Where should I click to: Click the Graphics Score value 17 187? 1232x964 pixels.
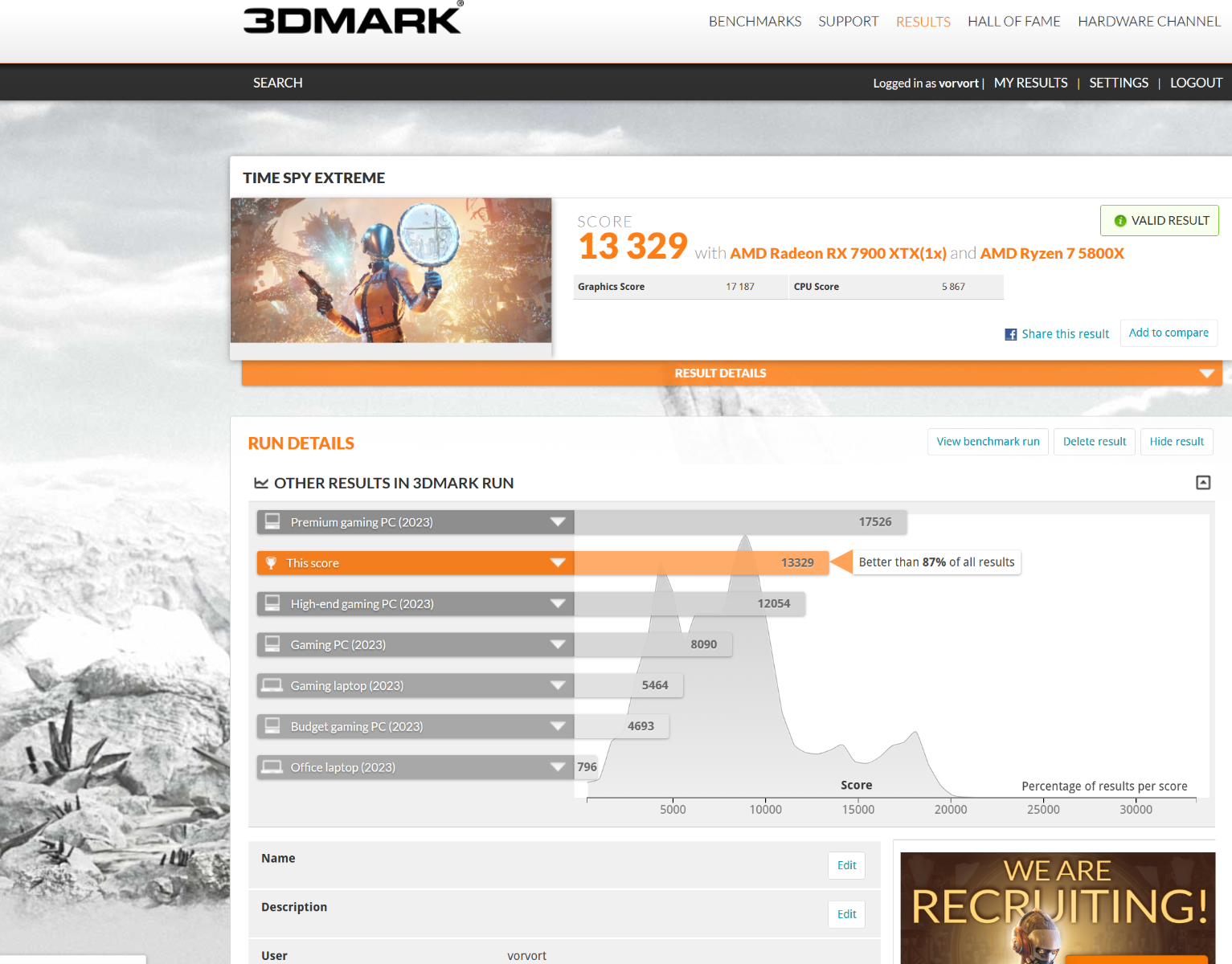point(740,287)
